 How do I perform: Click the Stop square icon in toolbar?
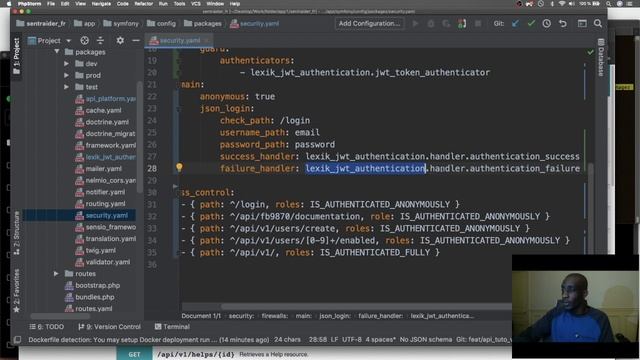coord(478,24)
